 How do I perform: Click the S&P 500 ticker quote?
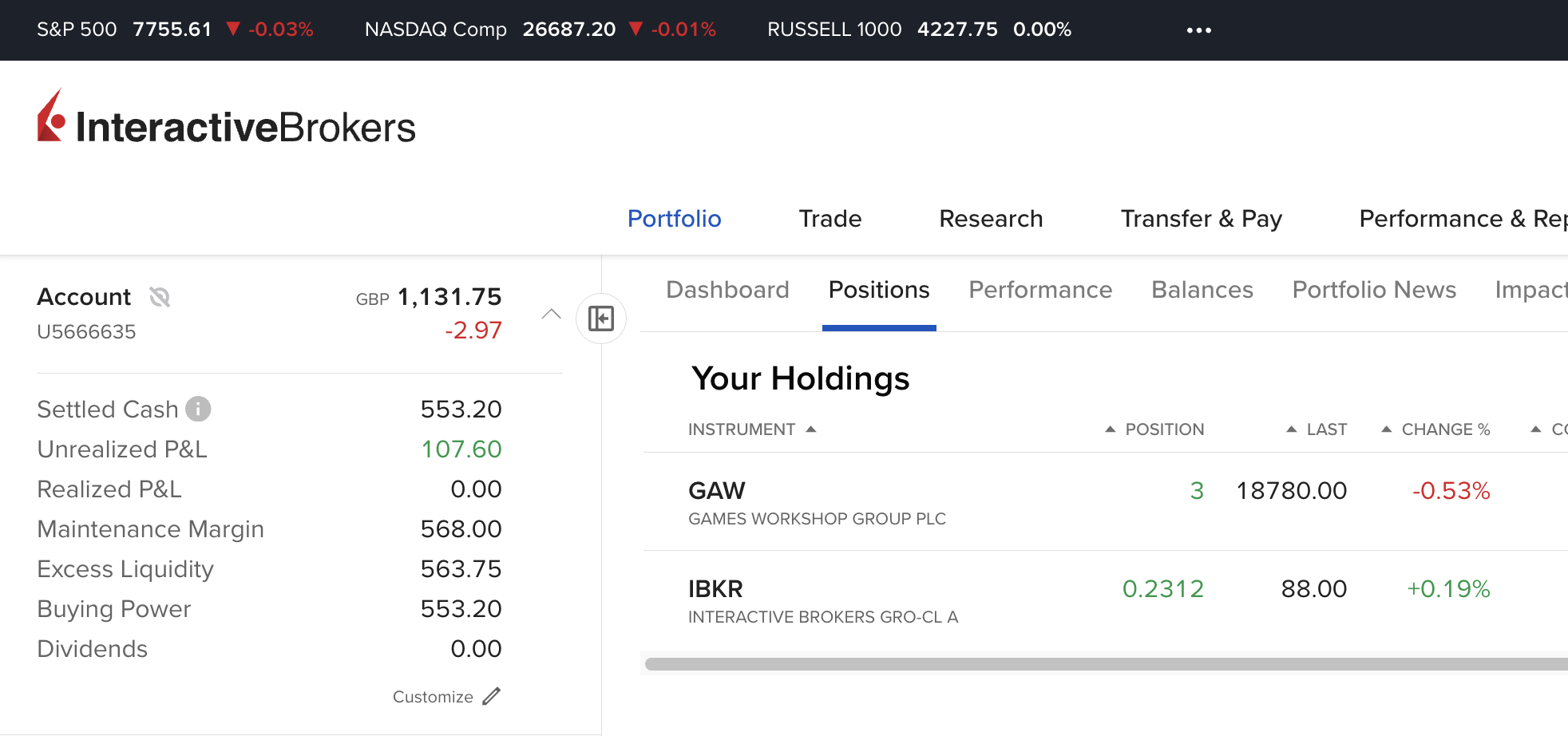(175, 30)
